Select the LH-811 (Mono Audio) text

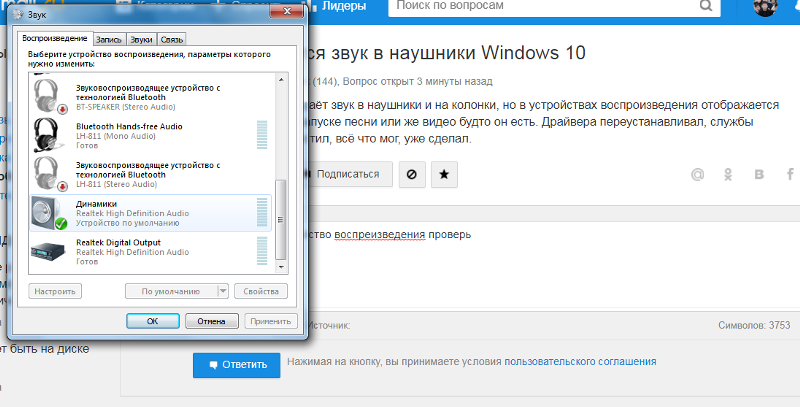pos(116,136)
